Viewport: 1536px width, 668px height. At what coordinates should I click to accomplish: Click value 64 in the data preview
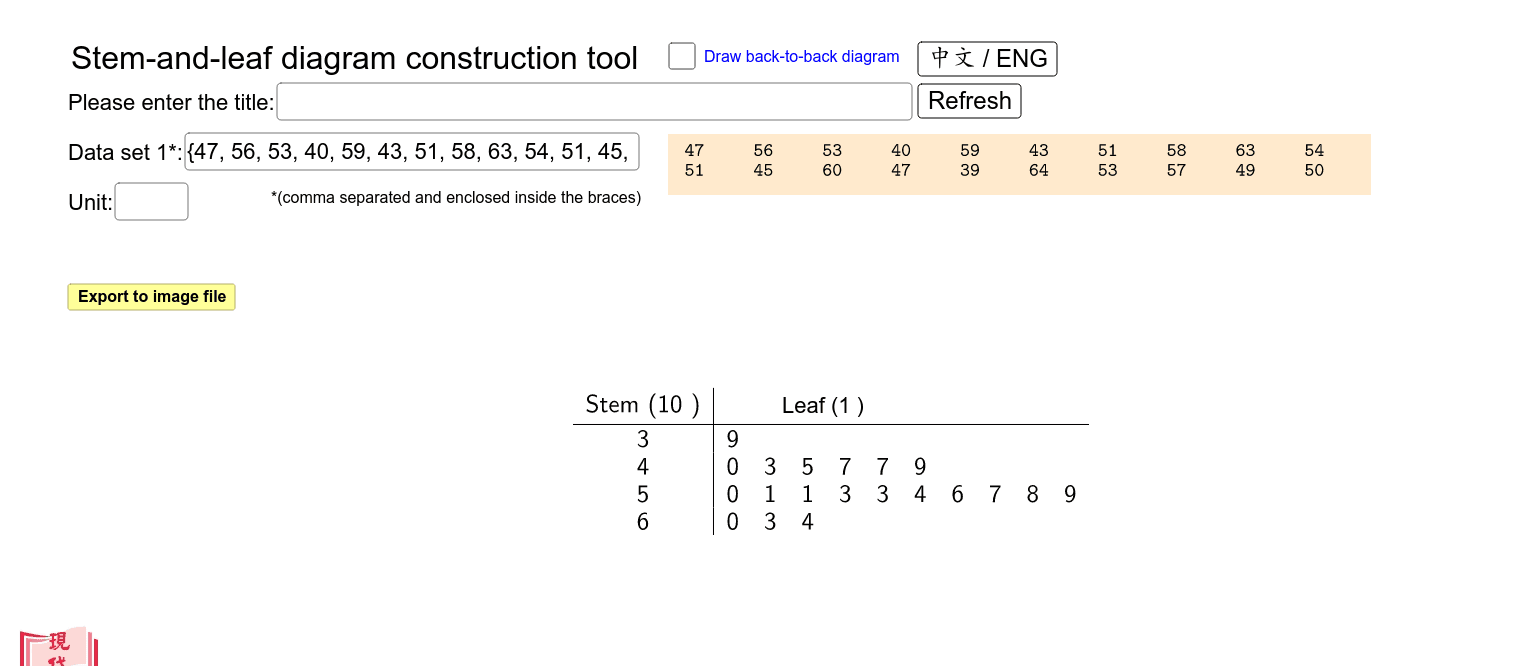point(1039,171)
